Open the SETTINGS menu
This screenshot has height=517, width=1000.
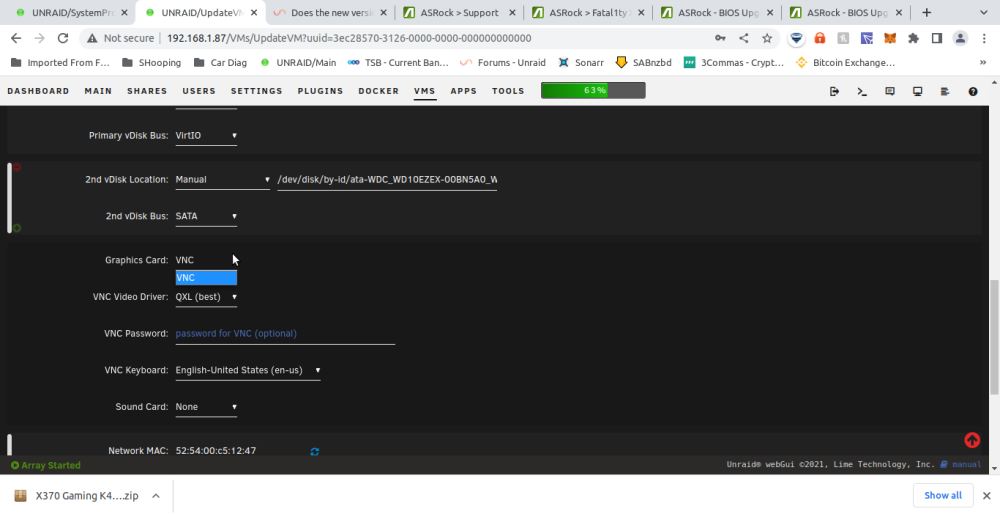click(256, 91)
